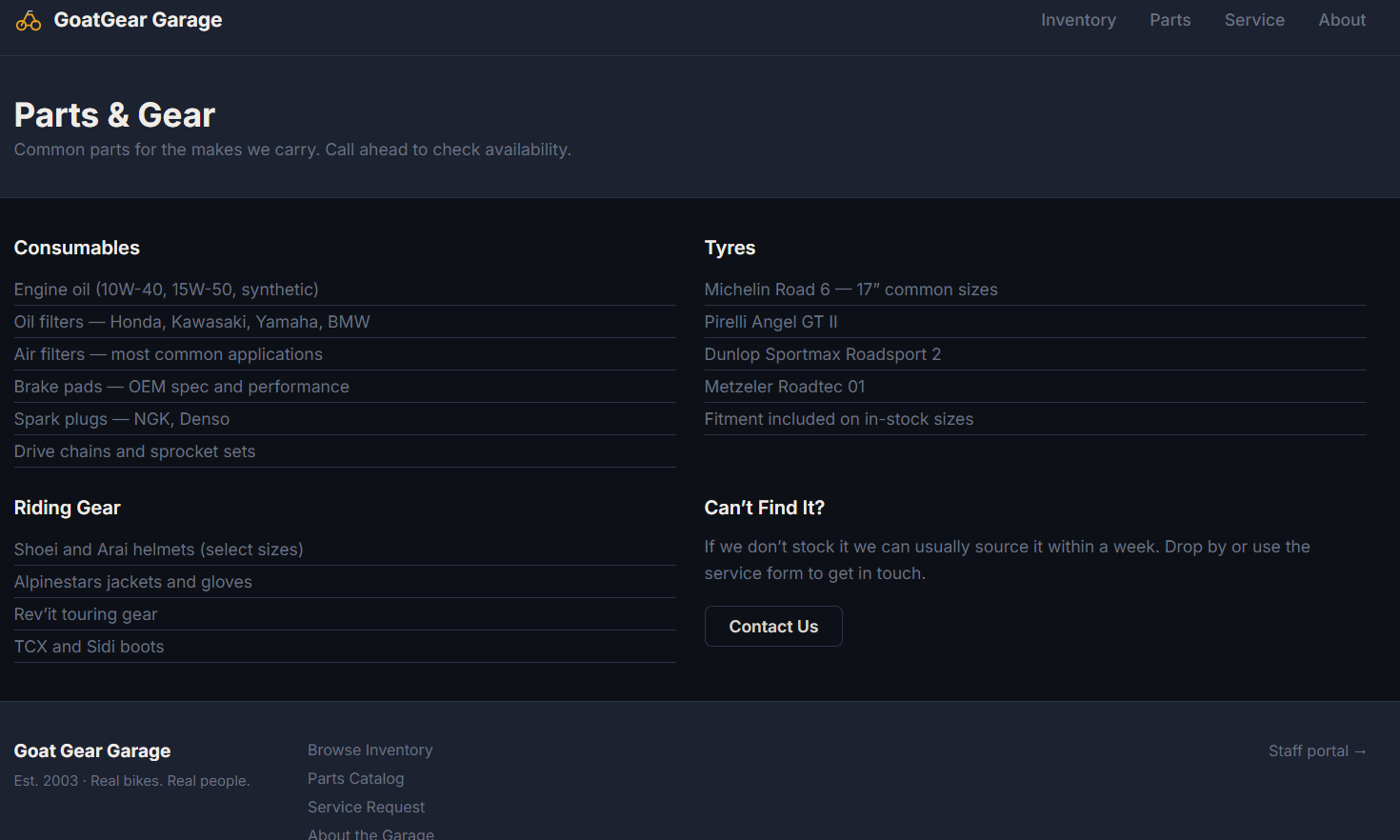
Task: Click the Common parts subtitle text
Action: click(x=292, y=150)
